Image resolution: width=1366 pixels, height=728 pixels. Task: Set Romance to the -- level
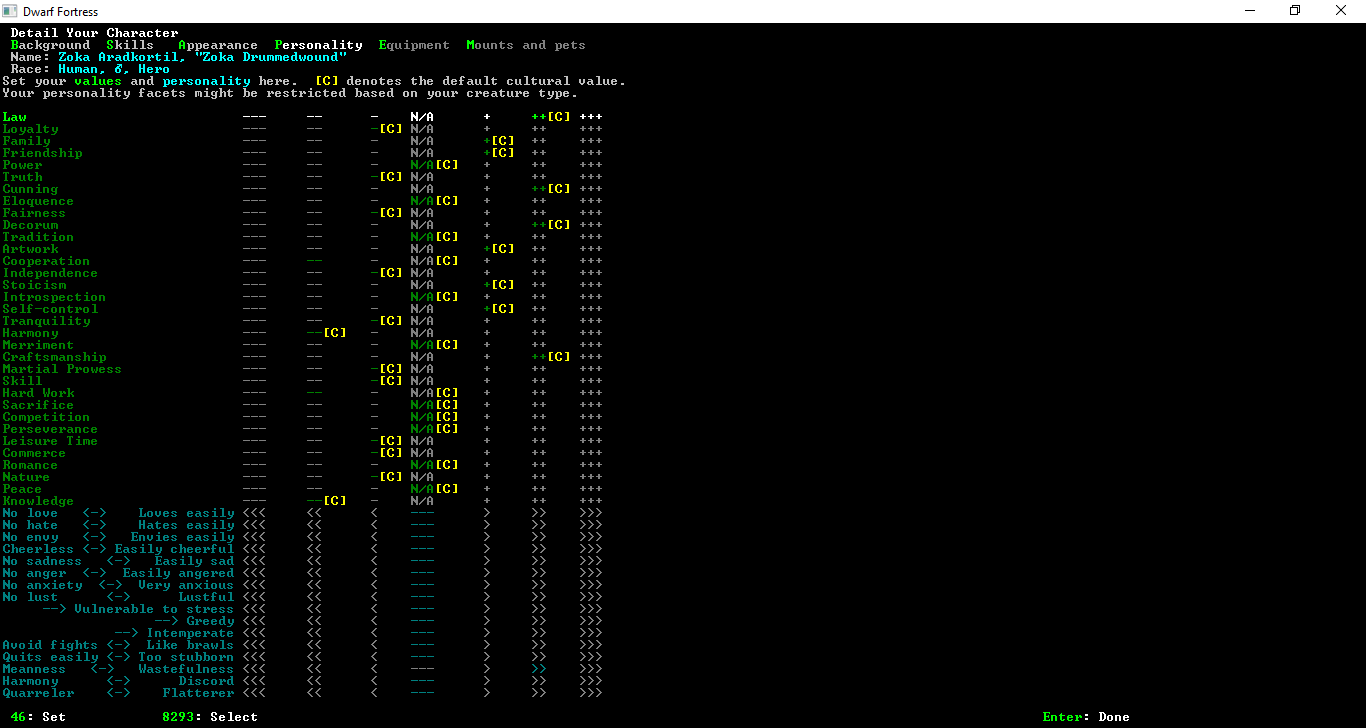[314, 465]
